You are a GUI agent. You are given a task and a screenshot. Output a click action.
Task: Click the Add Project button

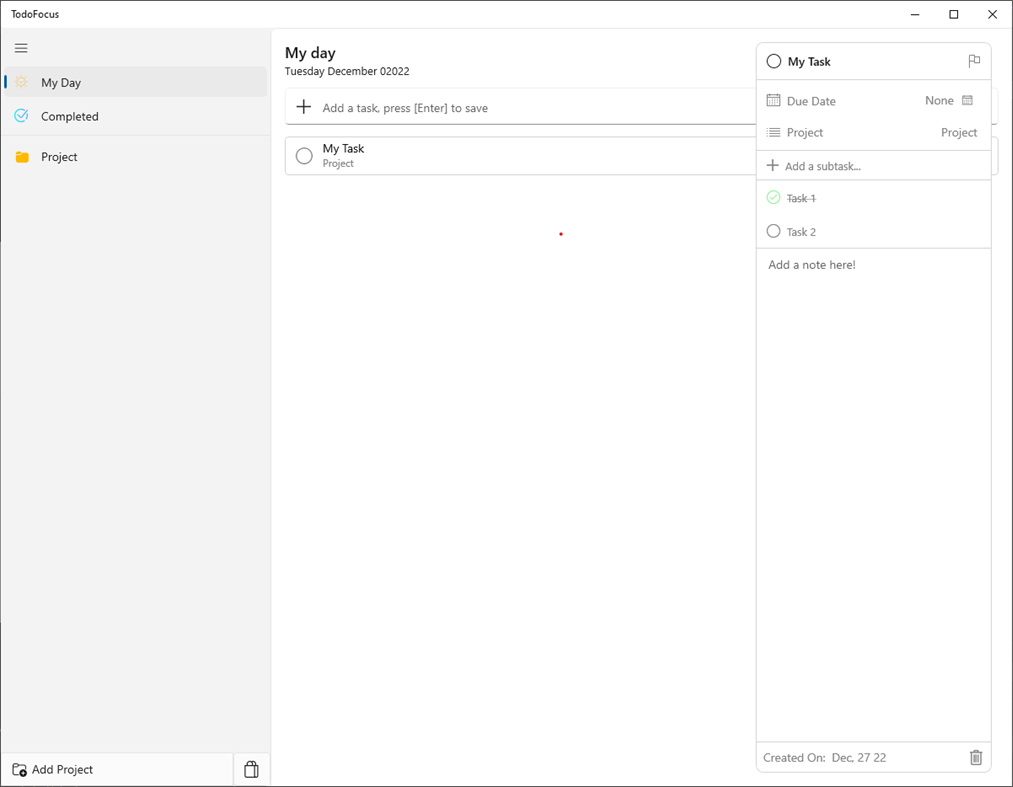55,769
